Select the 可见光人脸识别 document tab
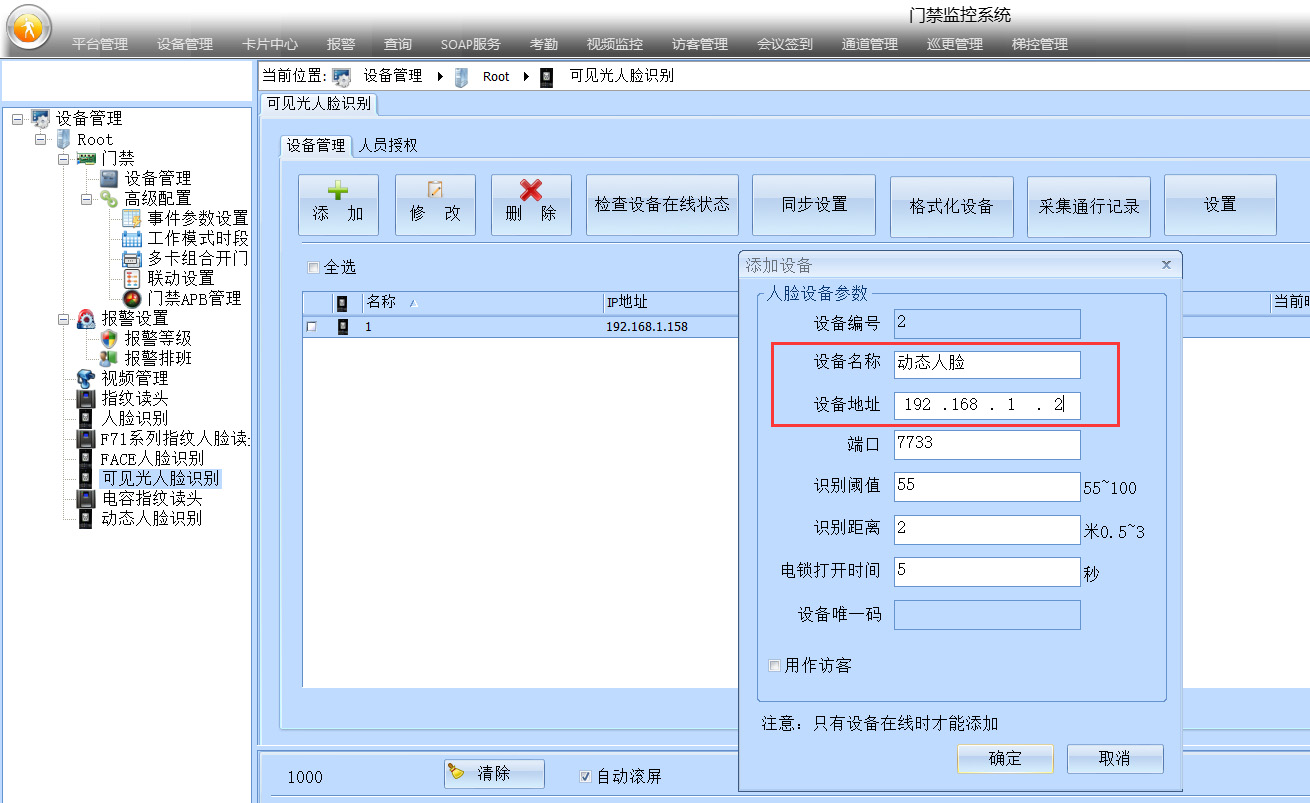Viewport: 1310px width, 803px height. tap(319, 103)
